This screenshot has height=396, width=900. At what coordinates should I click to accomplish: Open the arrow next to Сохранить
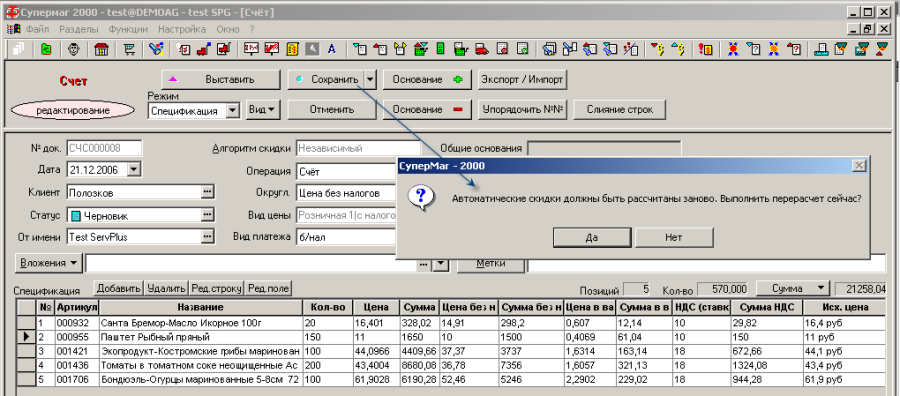(x=370, y=79)
